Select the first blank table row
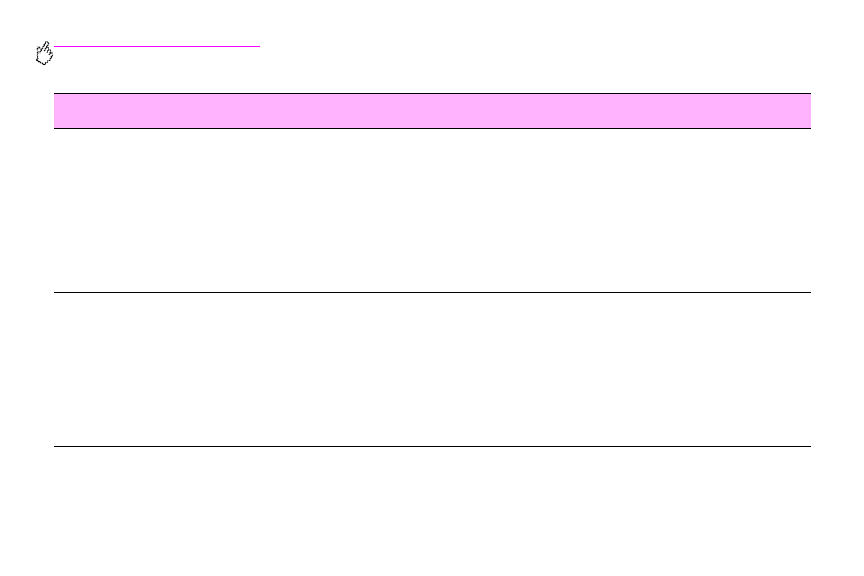 pyautogui.click(x=431, y=210)
